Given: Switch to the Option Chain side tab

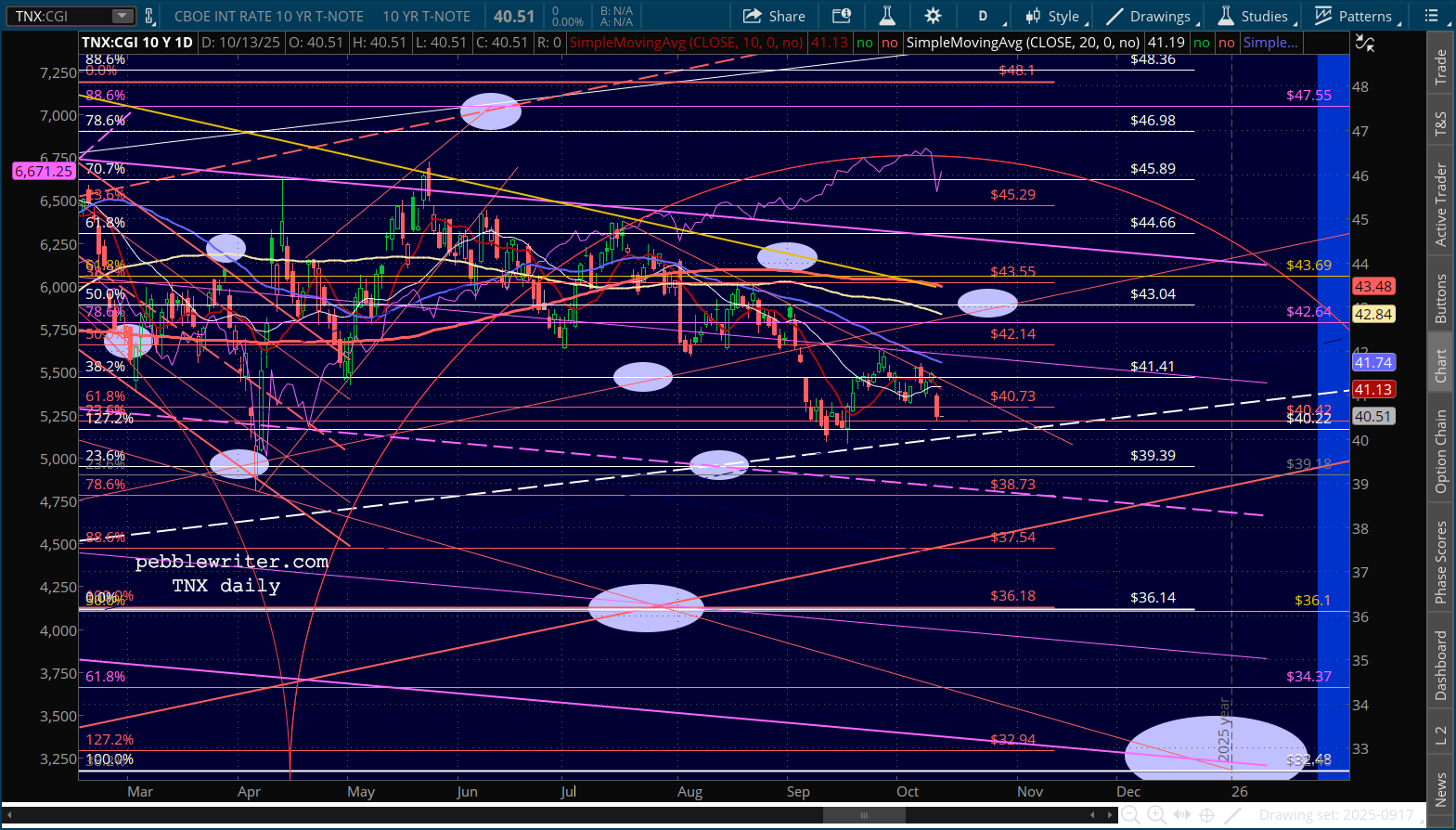Looking at the screenshot, I should (1440, 451).
